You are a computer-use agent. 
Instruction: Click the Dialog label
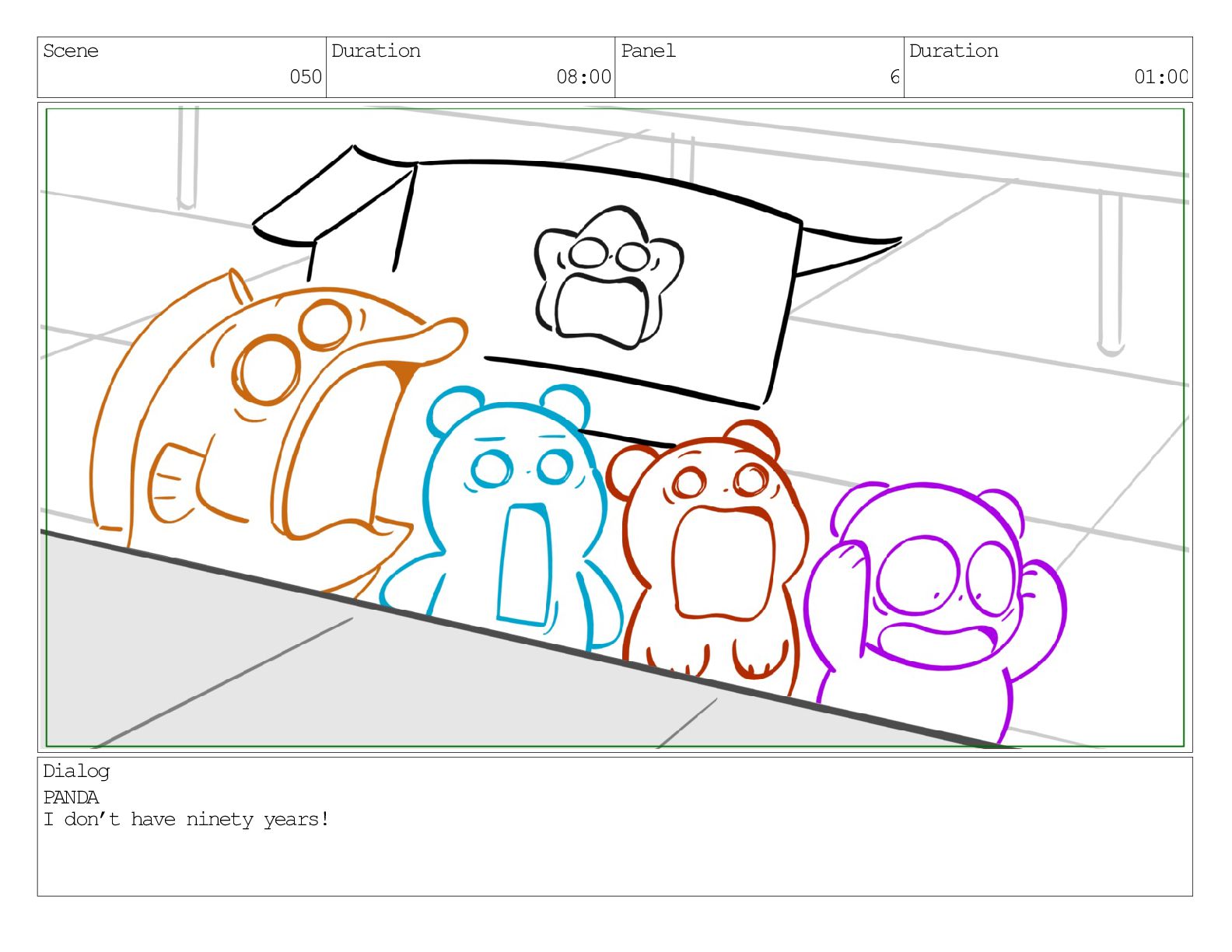click(76, 772)
